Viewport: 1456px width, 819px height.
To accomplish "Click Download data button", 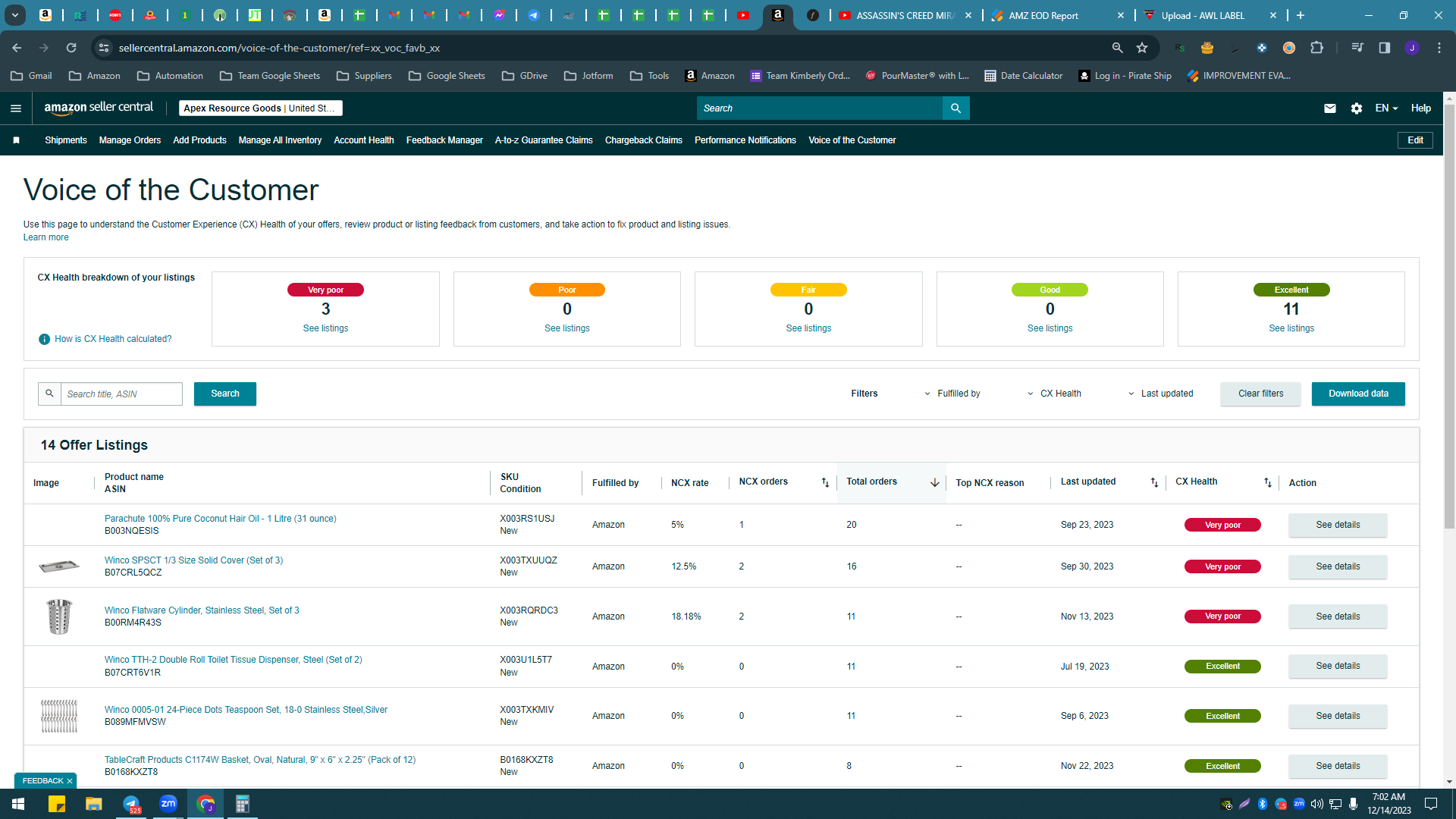I will [1358, 394].
